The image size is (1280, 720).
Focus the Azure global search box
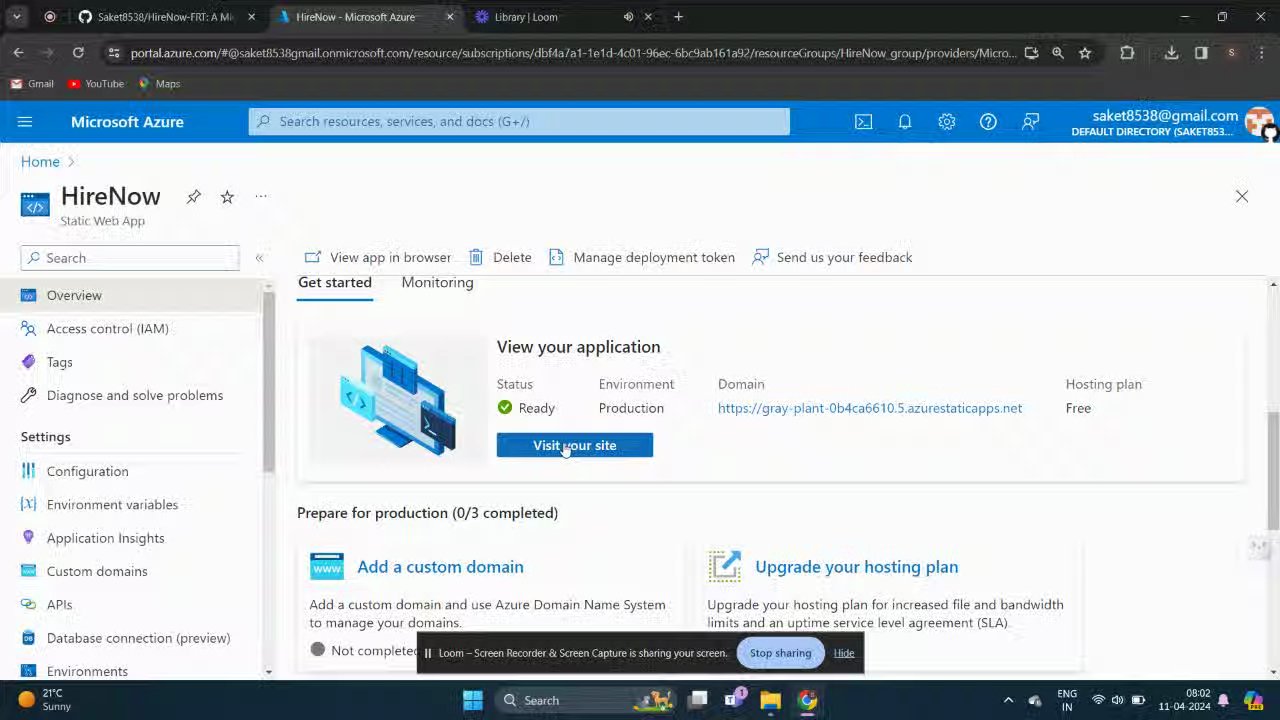pos(519,122)
